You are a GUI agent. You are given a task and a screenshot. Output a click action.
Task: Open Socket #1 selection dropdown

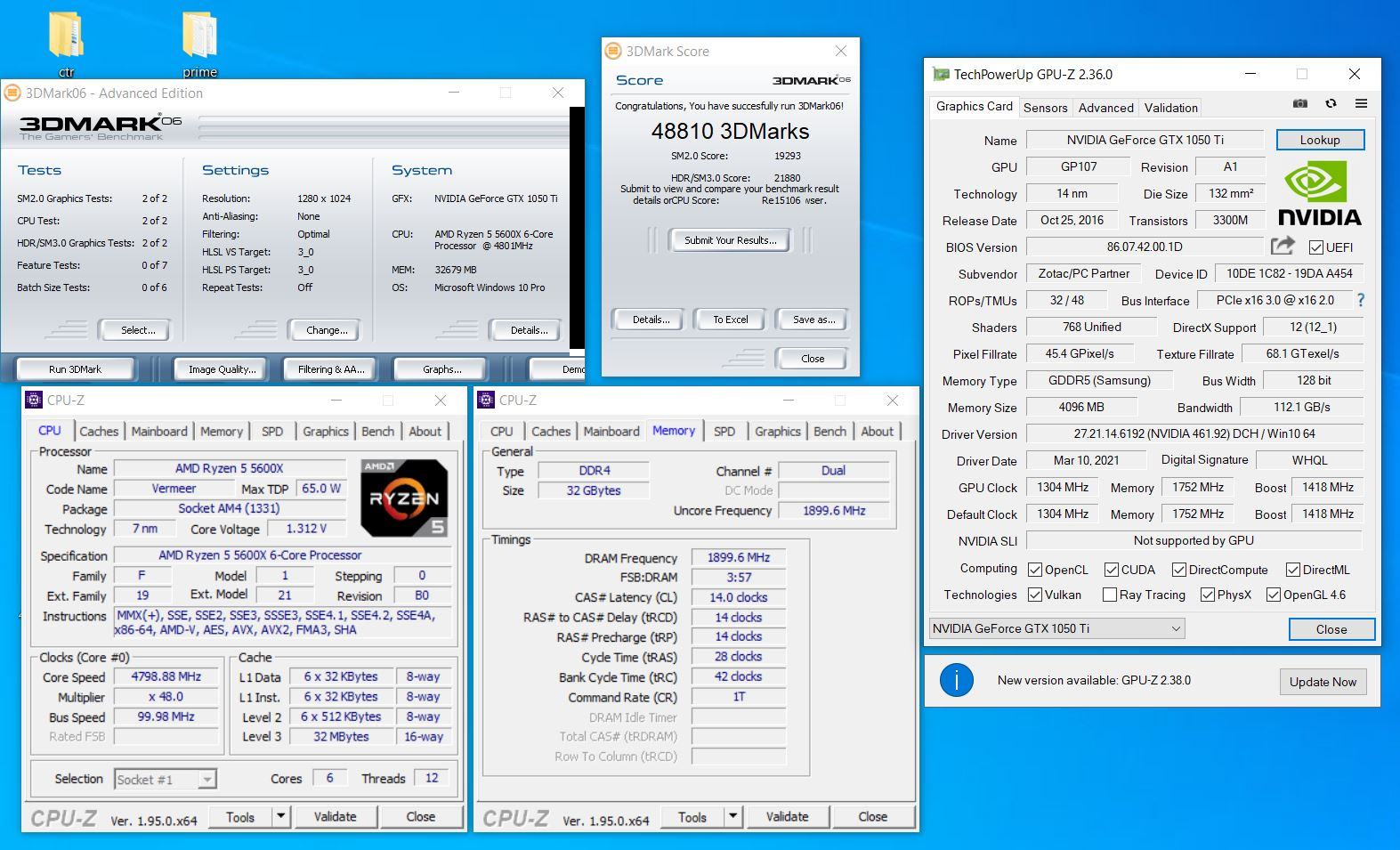pos(166,780)
